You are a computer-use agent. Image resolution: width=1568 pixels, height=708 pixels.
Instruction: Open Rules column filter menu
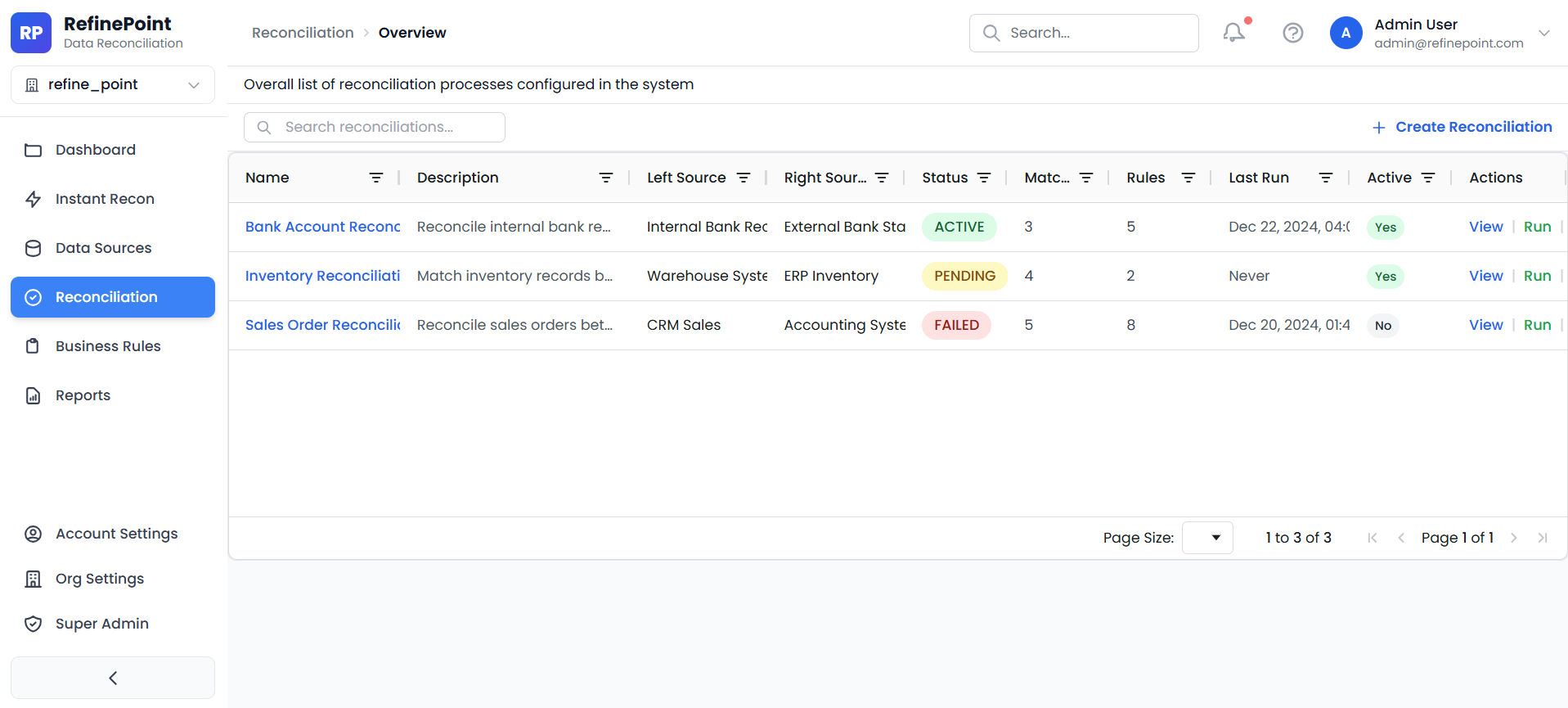click(x=1188, y=178)
